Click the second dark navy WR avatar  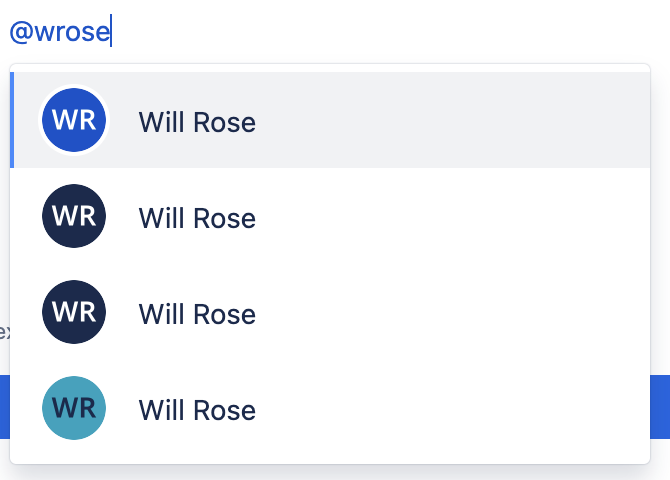click(74, 312)
